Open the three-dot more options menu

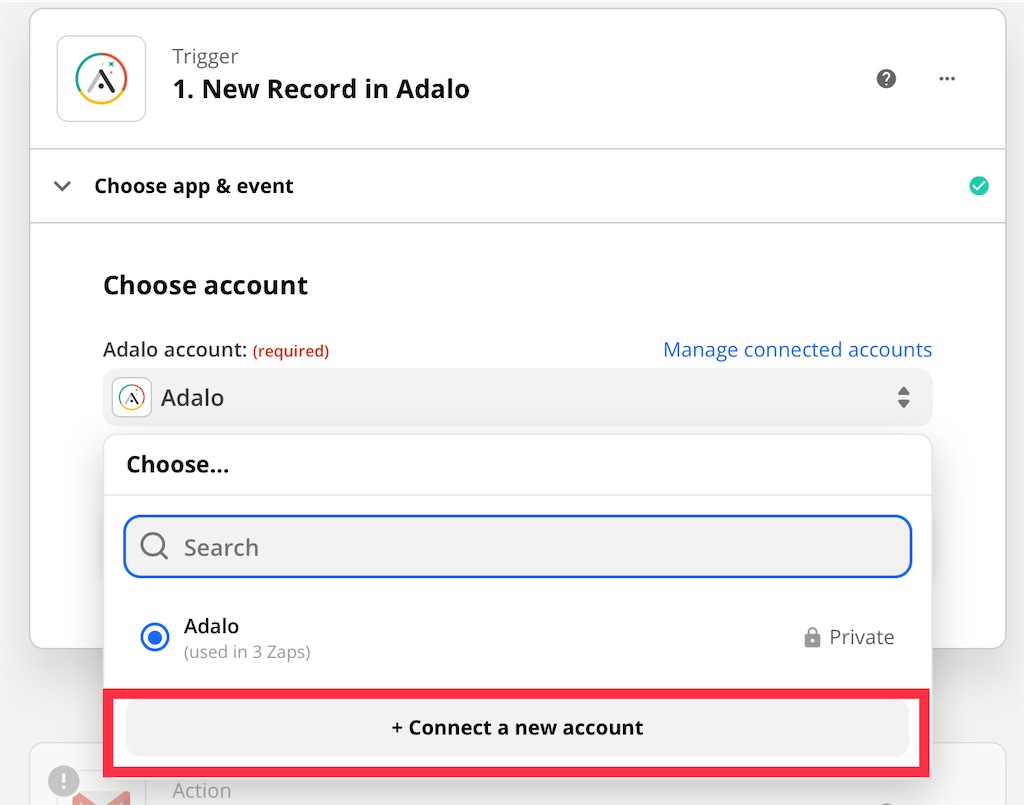pyautogui.click(x=947, y=79)
